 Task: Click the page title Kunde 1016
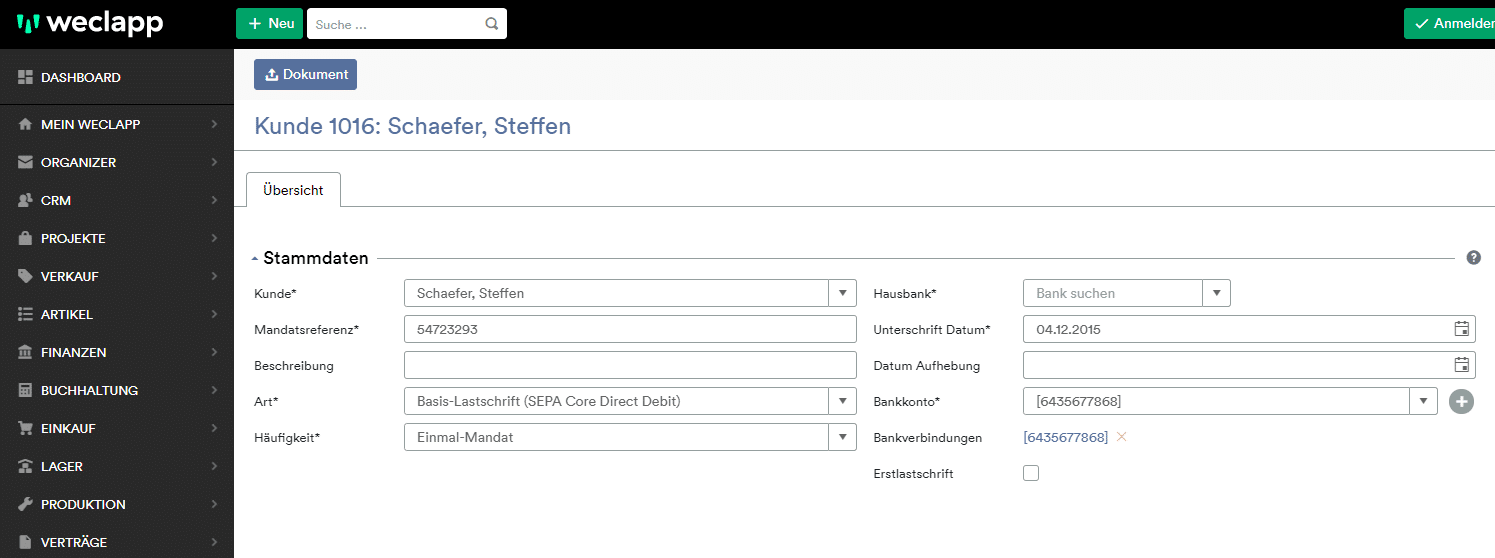click(x=413, y=126)
